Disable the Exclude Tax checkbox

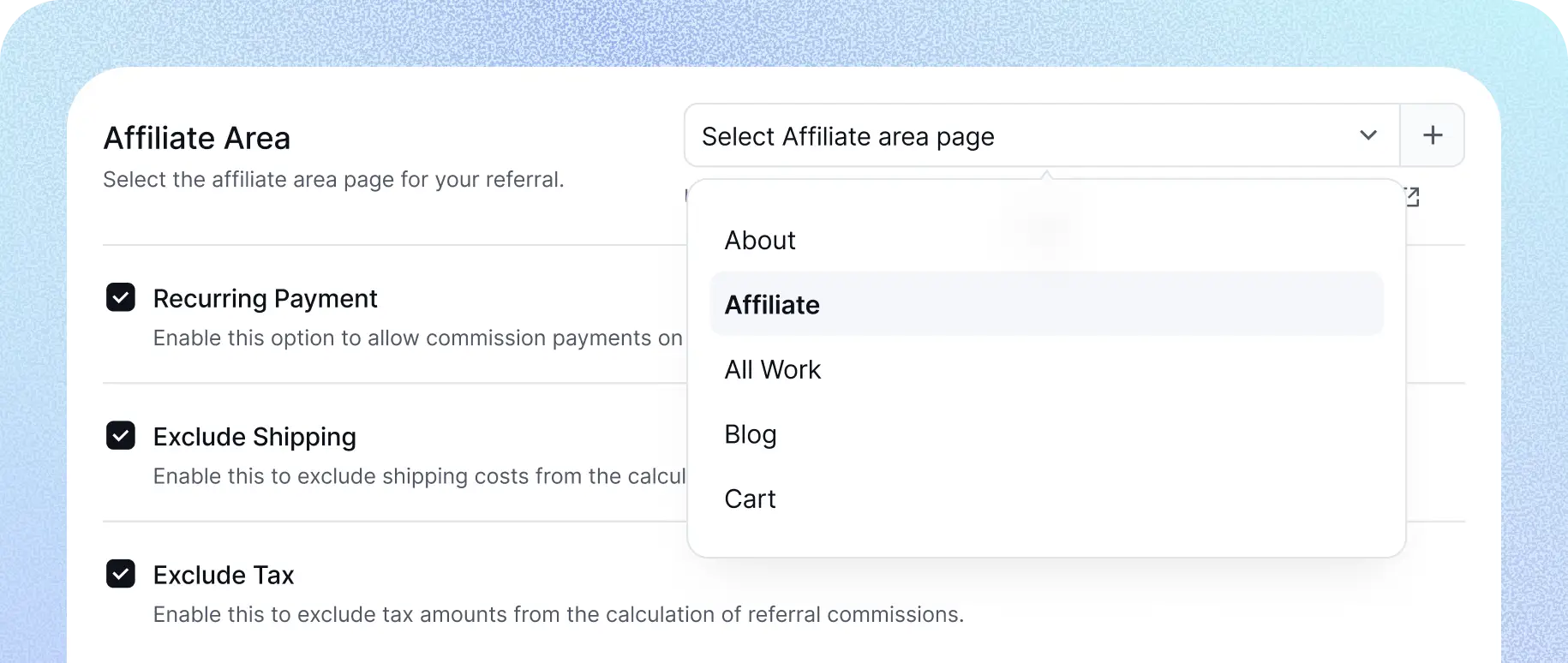[120, 574]
